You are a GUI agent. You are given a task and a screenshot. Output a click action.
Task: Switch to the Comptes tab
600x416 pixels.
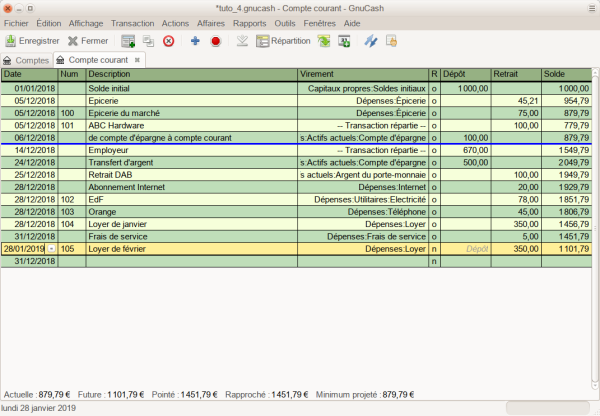[x=27, y=61]
